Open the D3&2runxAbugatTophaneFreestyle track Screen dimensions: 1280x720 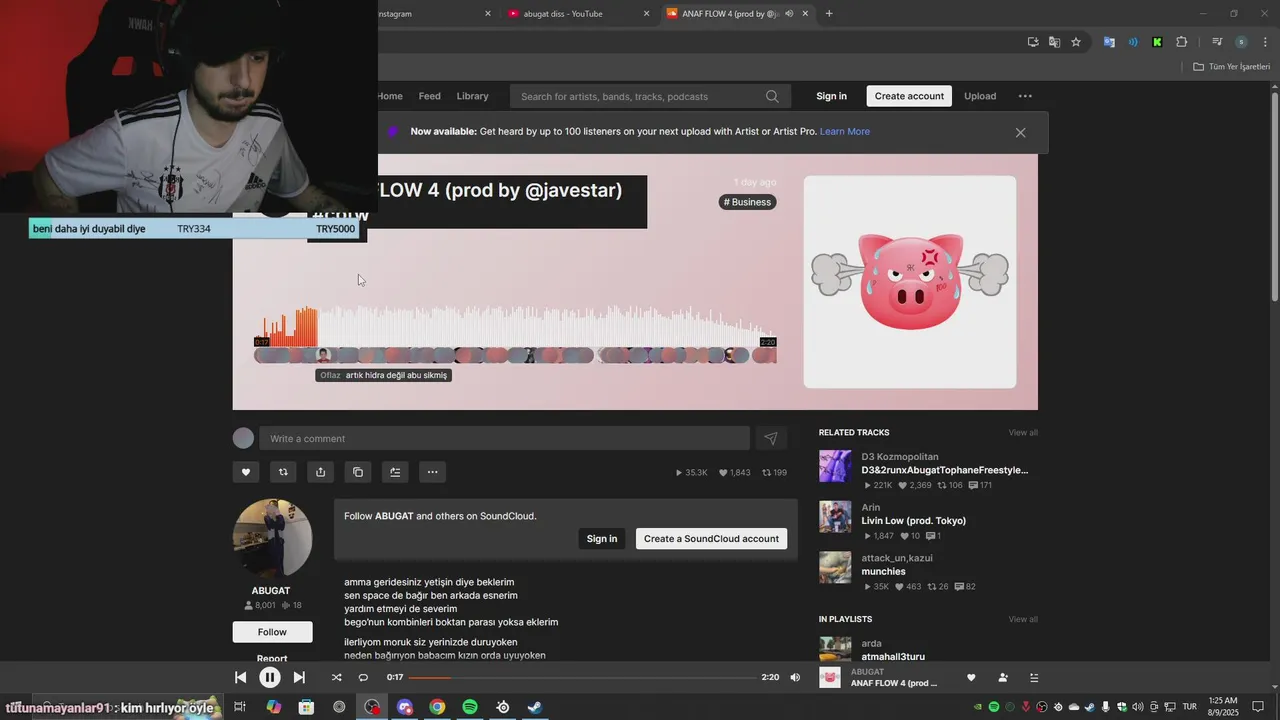point(945,470)
